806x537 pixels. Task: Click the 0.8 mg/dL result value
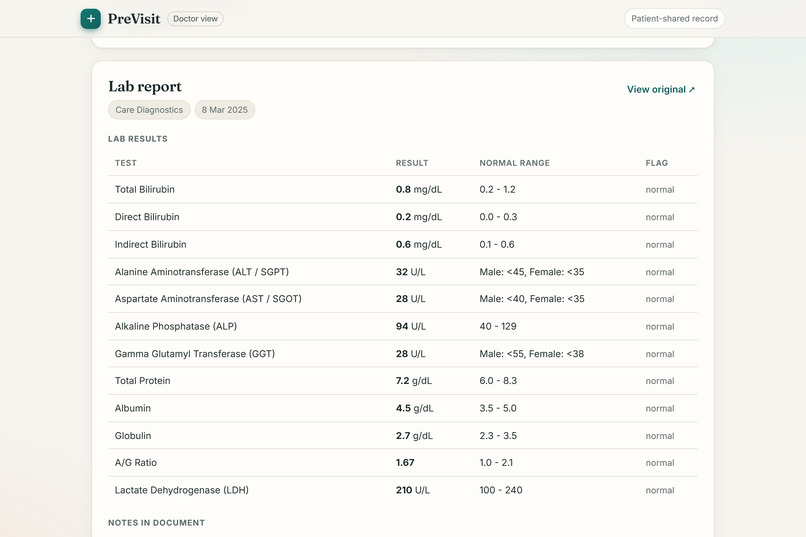[418, 189]
